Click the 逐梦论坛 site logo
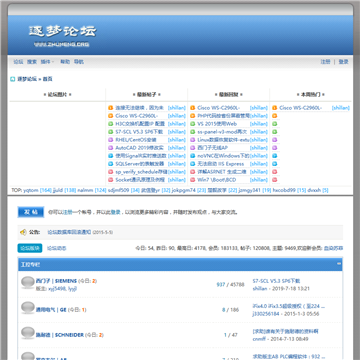360x360 pixels. 62,36
